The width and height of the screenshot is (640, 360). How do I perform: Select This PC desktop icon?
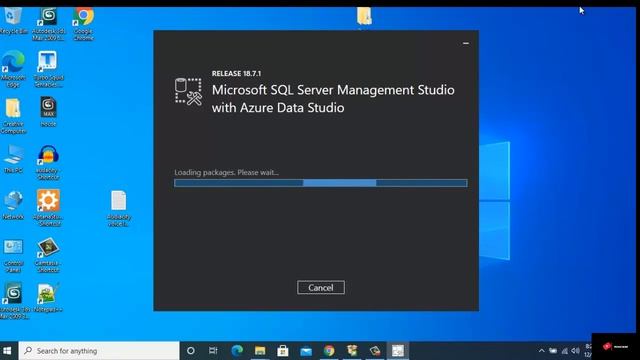click(13, 159)
